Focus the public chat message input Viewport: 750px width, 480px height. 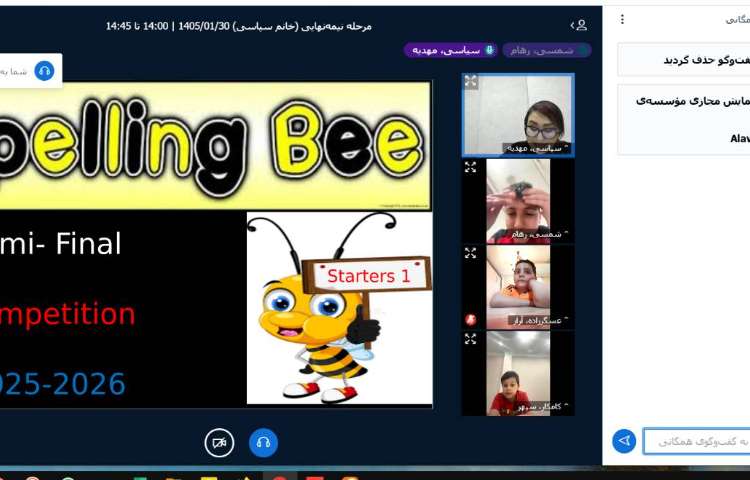(696, 441)
